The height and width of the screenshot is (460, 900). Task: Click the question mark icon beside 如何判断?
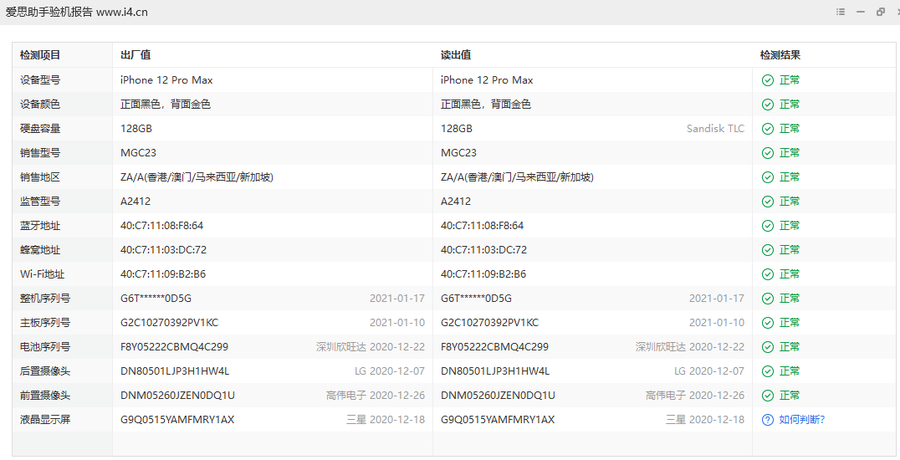coord(767,420)
